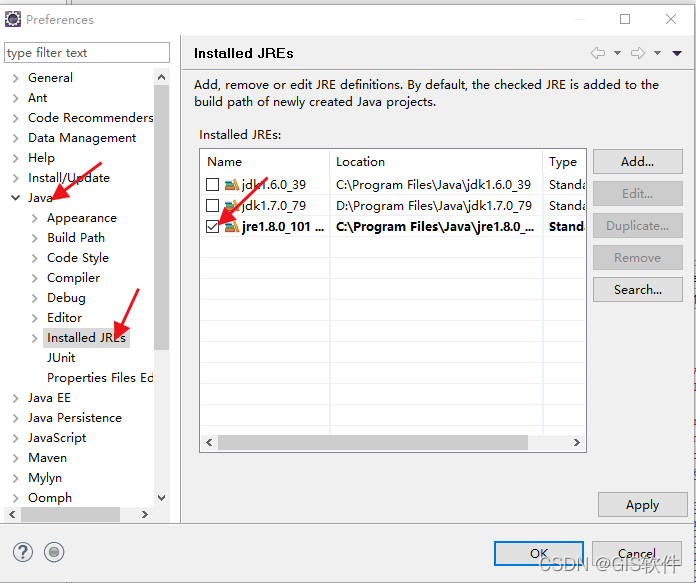696x583 pixels.
Task: Open the back history dropdown arrow
Action: (x=617, y=53)
